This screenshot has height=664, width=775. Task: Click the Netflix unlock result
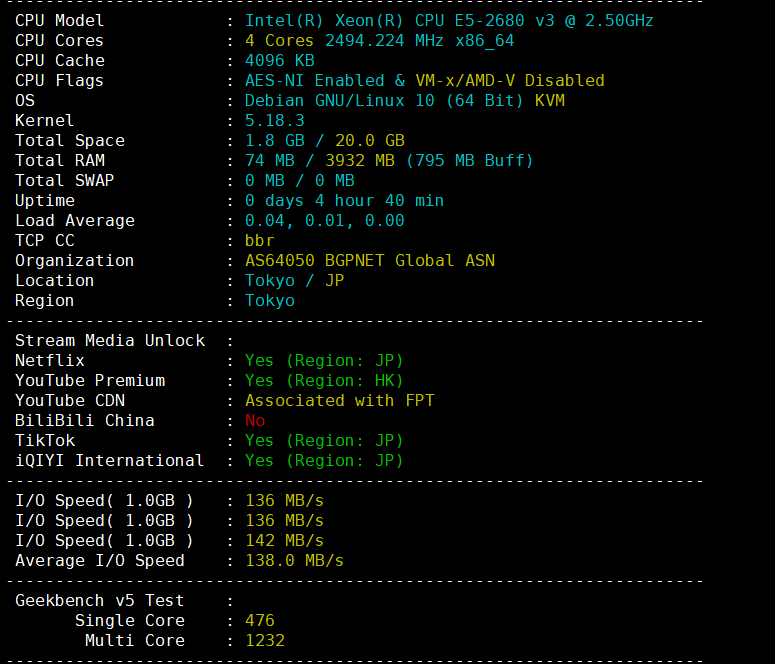(324, 360)
